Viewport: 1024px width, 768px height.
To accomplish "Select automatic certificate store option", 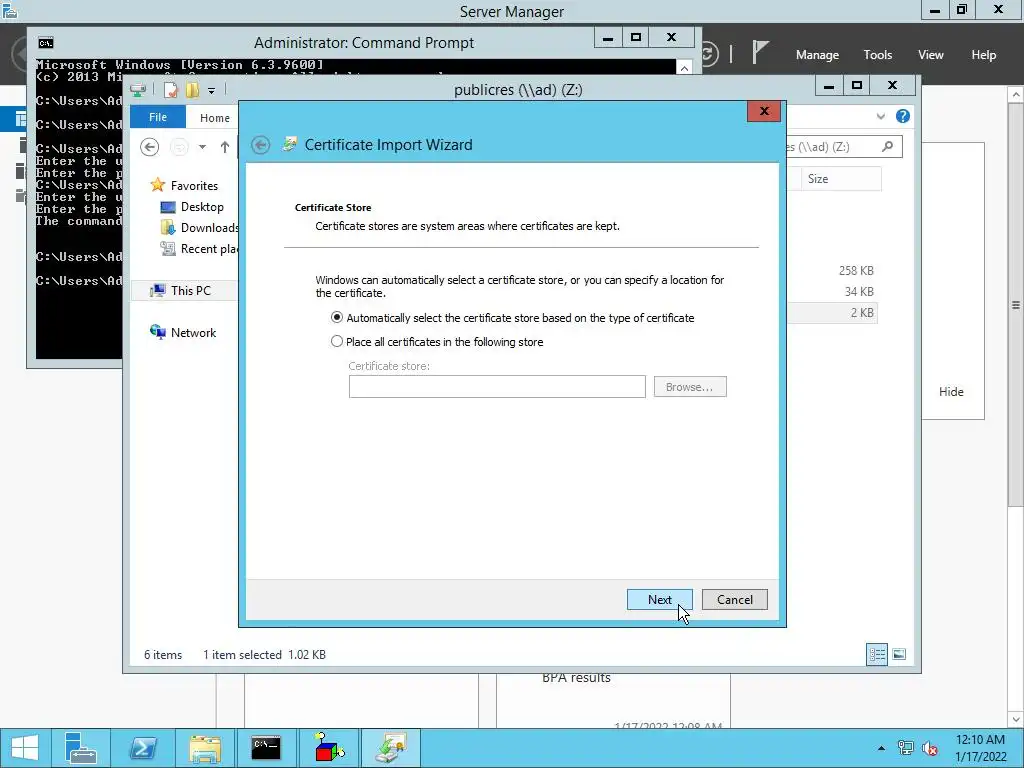I will pyautogui.click(x=336, y=317).
